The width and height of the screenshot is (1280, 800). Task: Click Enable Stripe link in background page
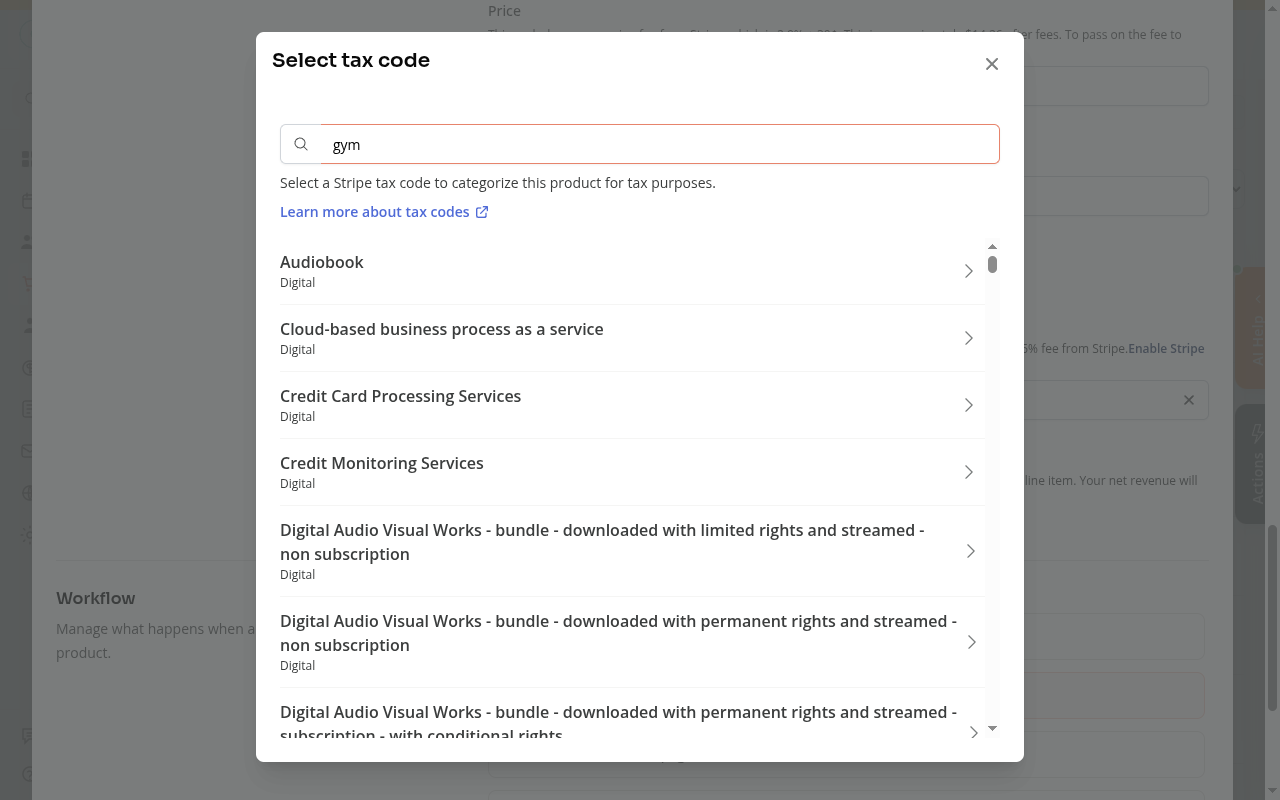(x=1166, y=349)
